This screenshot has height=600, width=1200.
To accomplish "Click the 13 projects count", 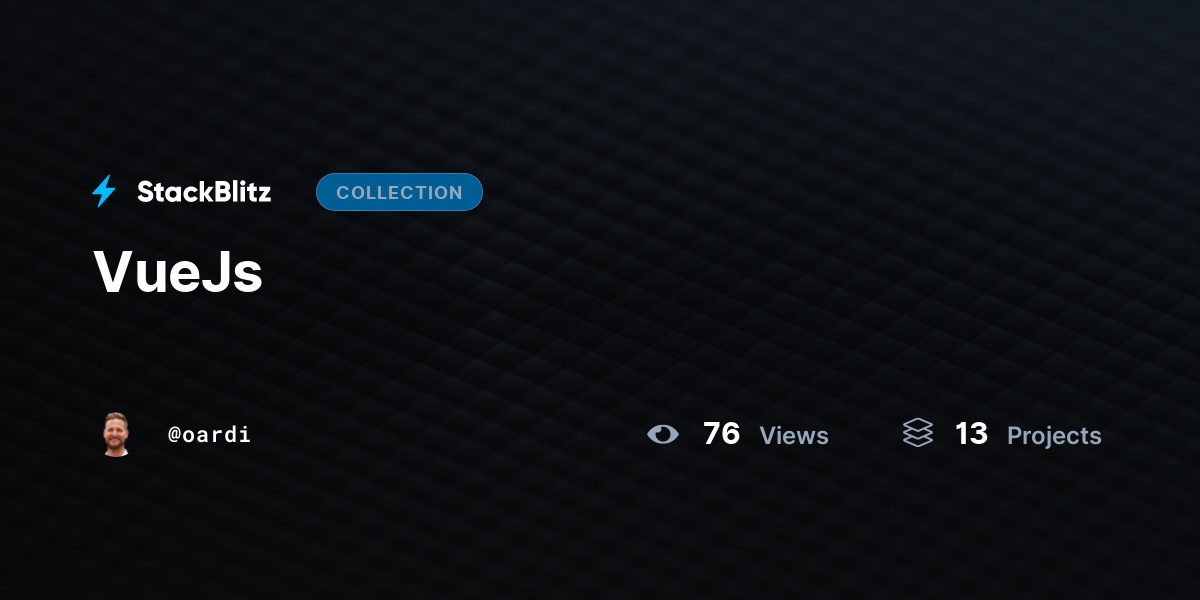I will point(971,434).
